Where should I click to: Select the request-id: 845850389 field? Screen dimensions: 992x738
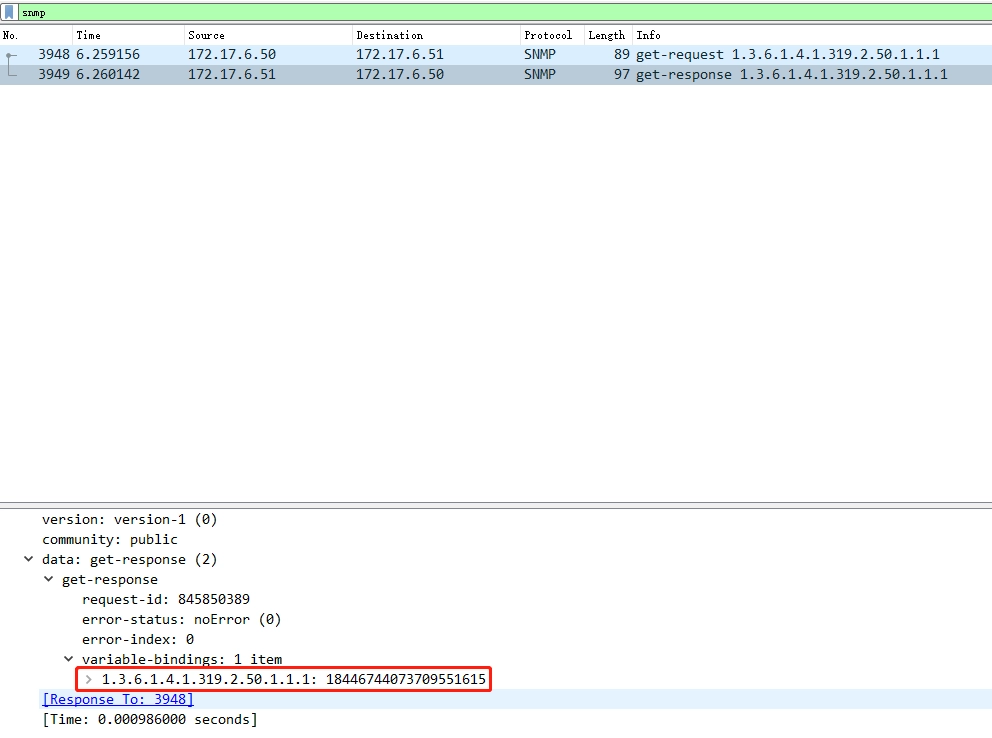165,600
